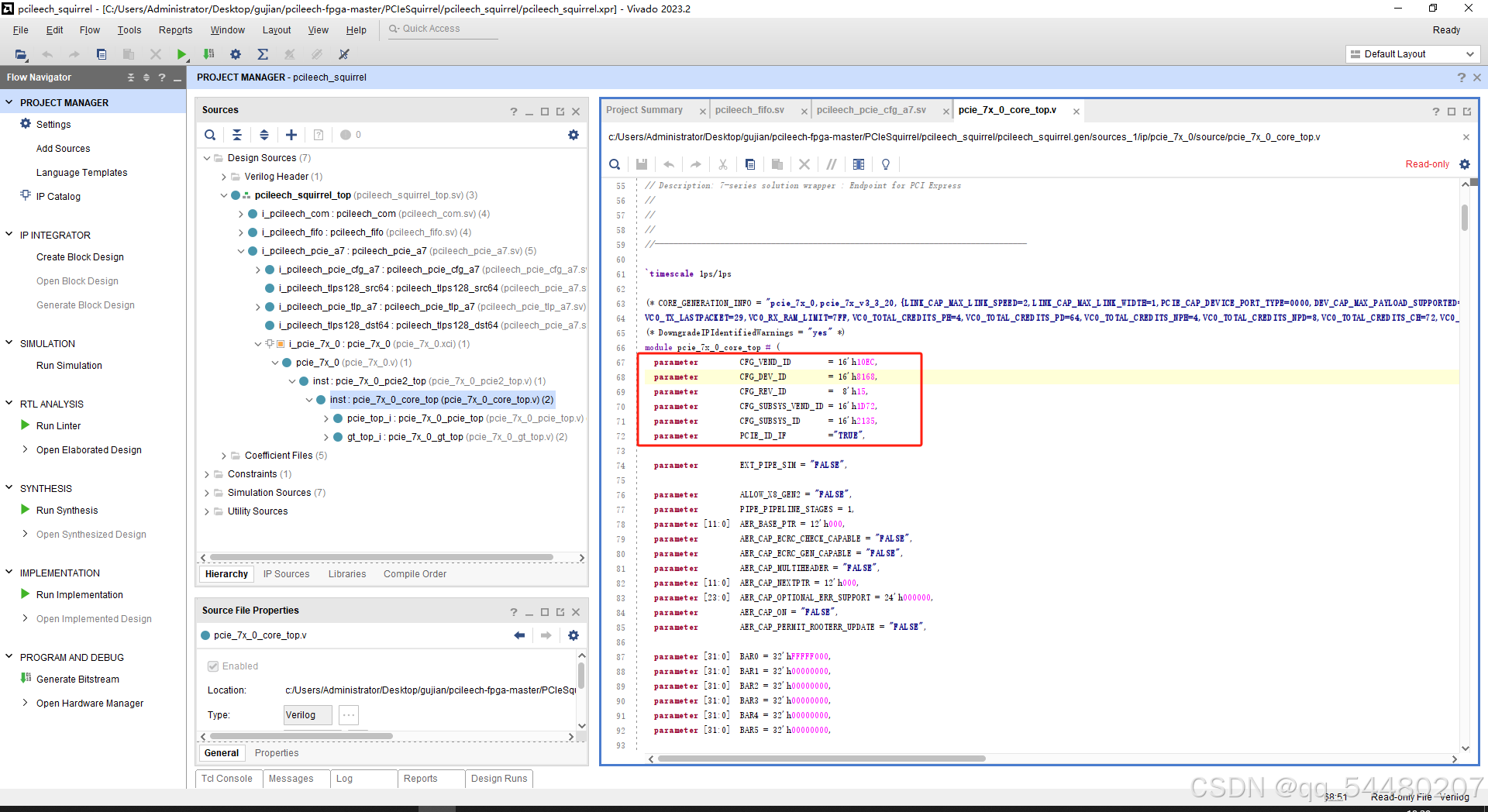
Task: Click the code editor horizontal scrollbar
Action: point(821,759)
